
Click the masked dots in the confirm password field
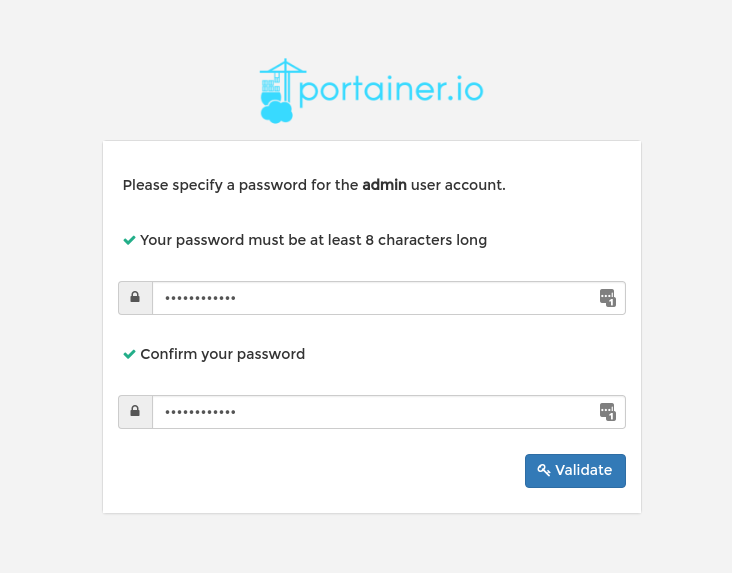(x=200, y=411)
